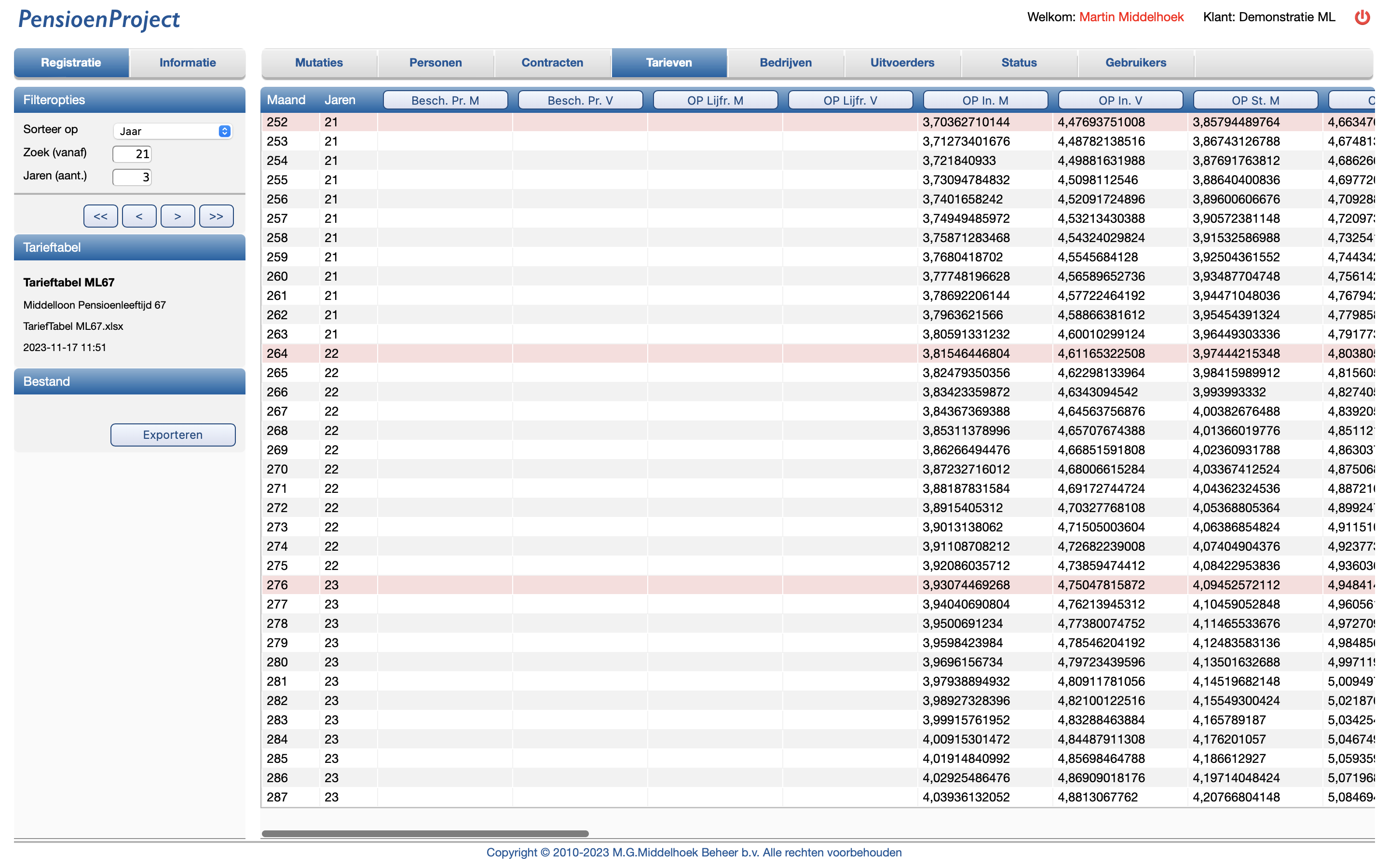
Task: Open the Informatie tab
Action: tap(187, 63)
